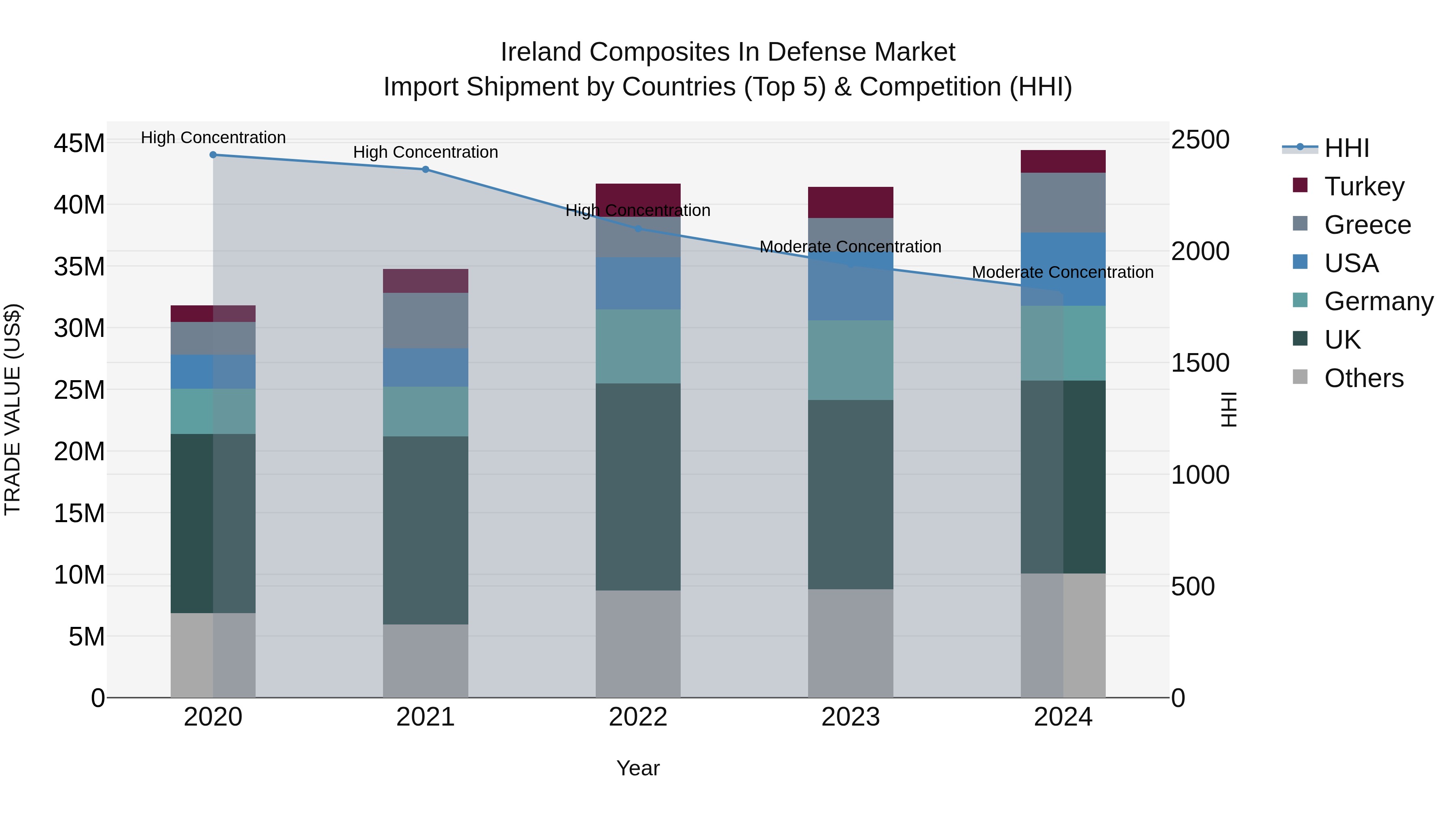Click the 20M trade value tick label
1456x819 pixels.
pyautogui.click(x=79, y=452)
